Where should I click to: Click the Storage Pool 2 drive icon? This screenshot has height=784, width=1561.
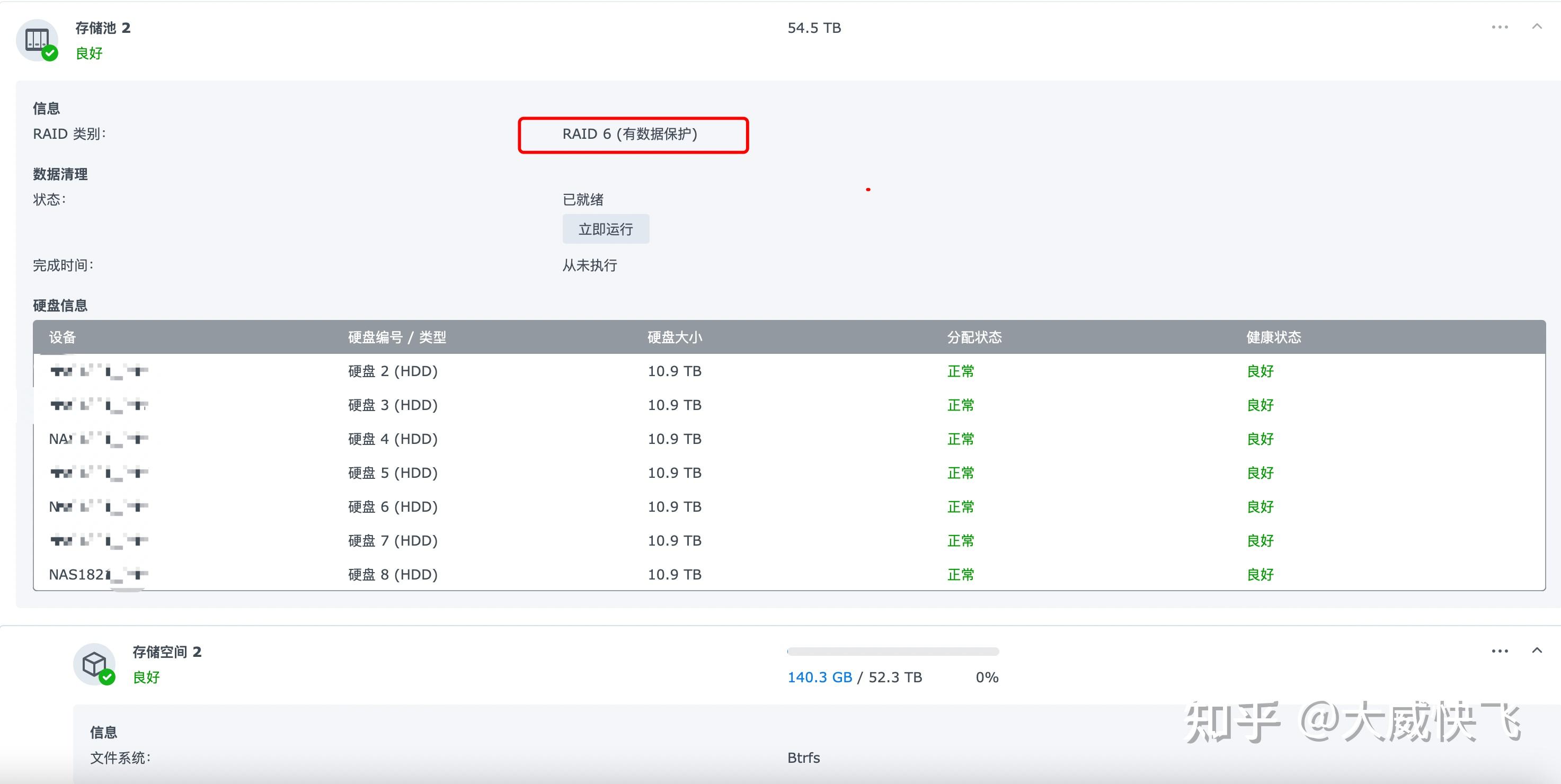[x=37, y=40]
